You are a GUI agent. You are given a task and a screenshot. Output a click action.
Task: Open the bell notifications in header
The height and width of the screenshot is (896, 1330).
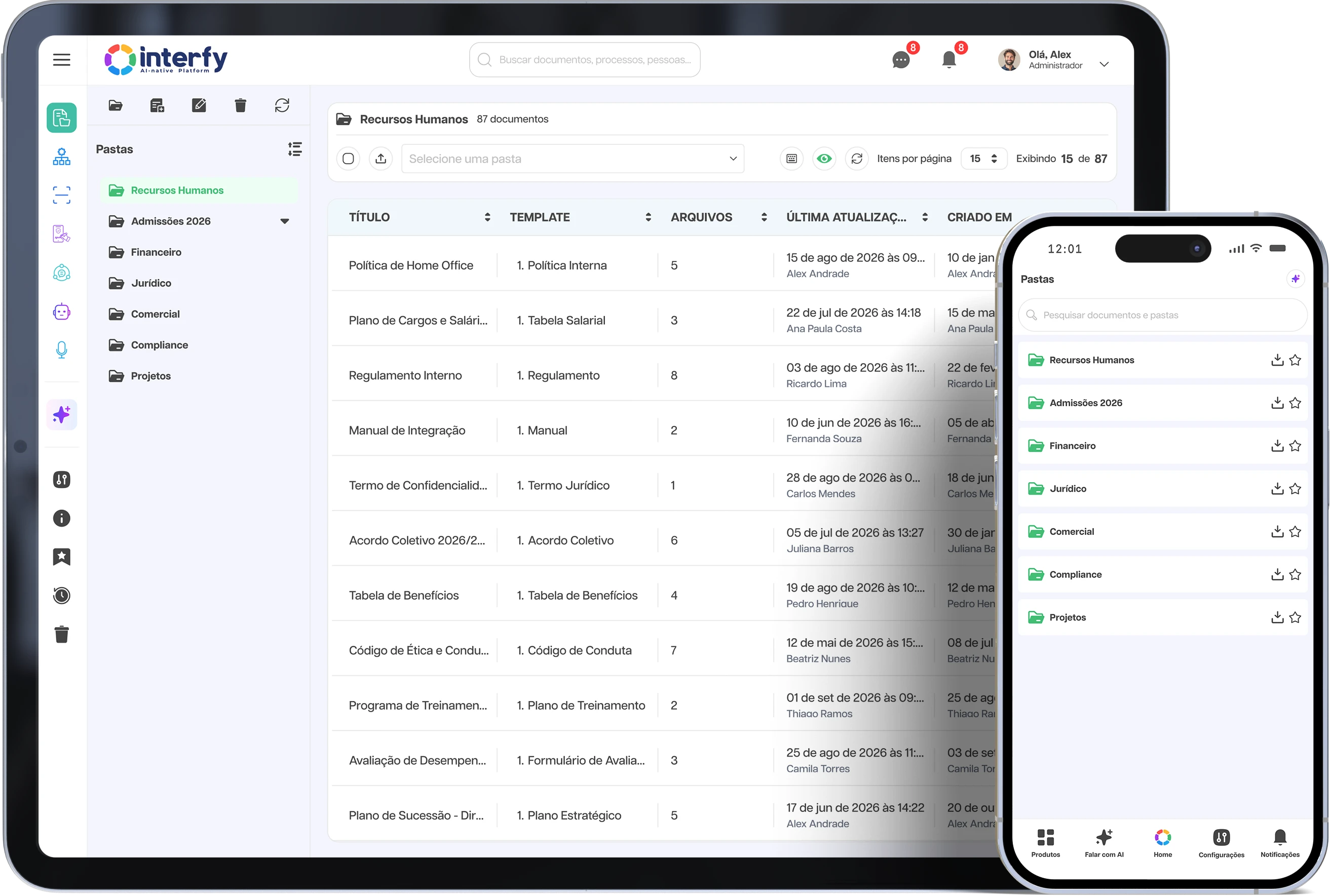[949, 59]
